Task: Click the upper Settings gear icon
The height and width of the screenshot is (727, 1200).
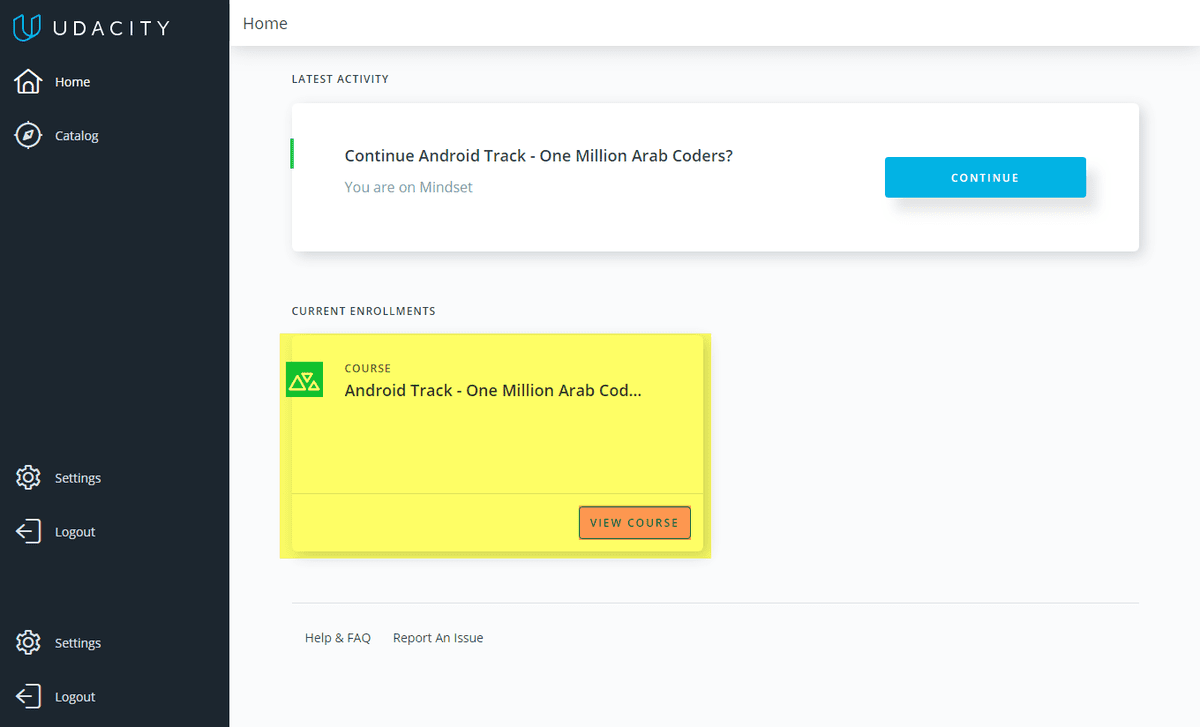Action: [x=28, y=478]
